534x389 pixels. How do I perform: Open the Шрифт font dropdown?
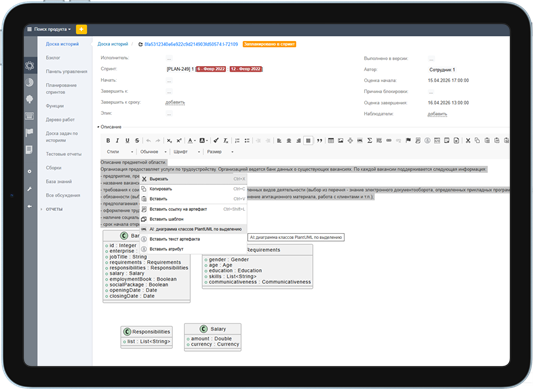[187, 152]
